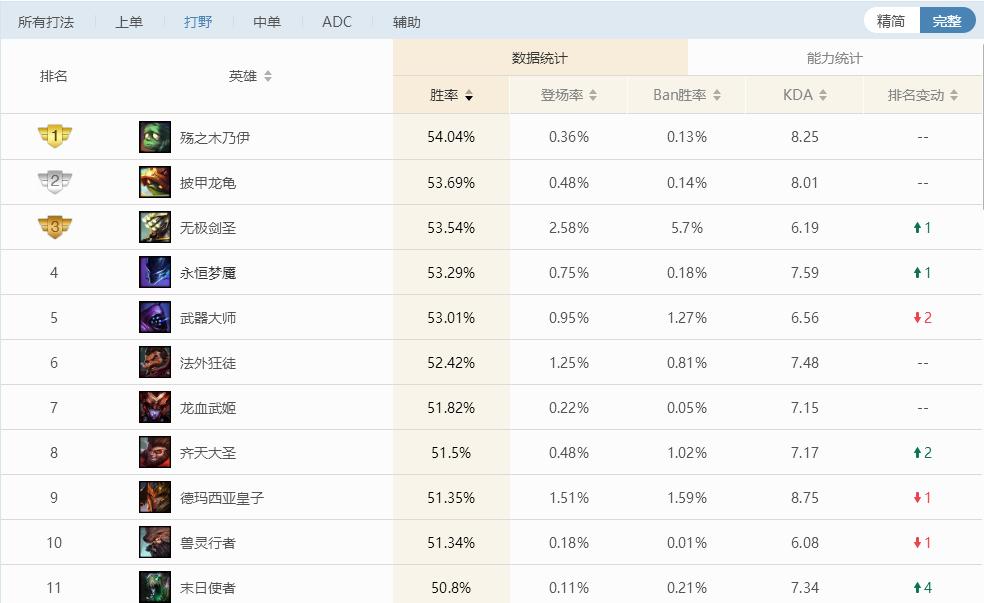Click the 兽灵行者 champion portrait
984x603 pixels.
point(154,542)
